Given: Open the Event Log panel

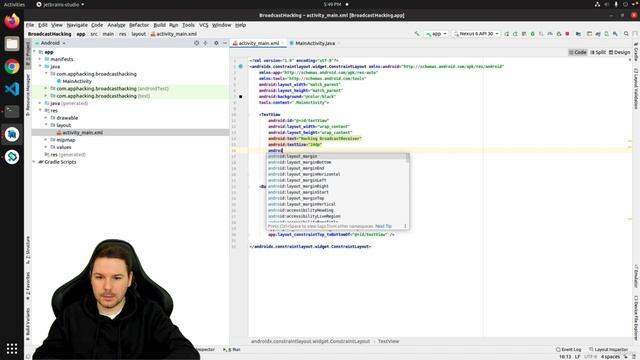Looking at the screenshot, I should point(568,349).
